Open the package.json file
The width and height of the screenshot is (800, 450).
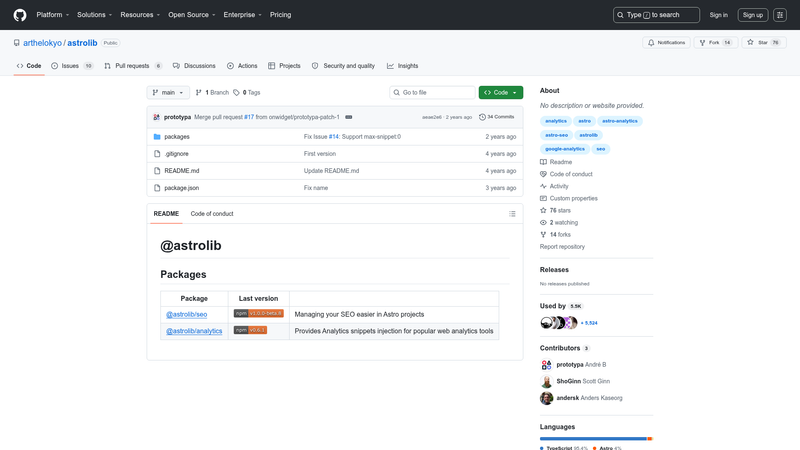pos(182,188)
